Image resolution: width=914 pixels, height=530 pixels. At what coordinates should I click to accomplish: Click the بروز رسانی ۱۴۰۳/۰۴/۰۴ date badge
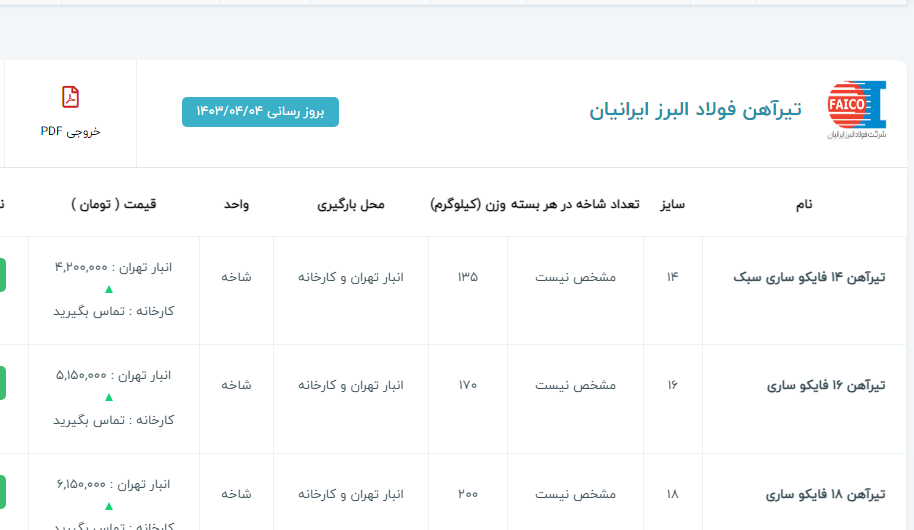point(260,112)
